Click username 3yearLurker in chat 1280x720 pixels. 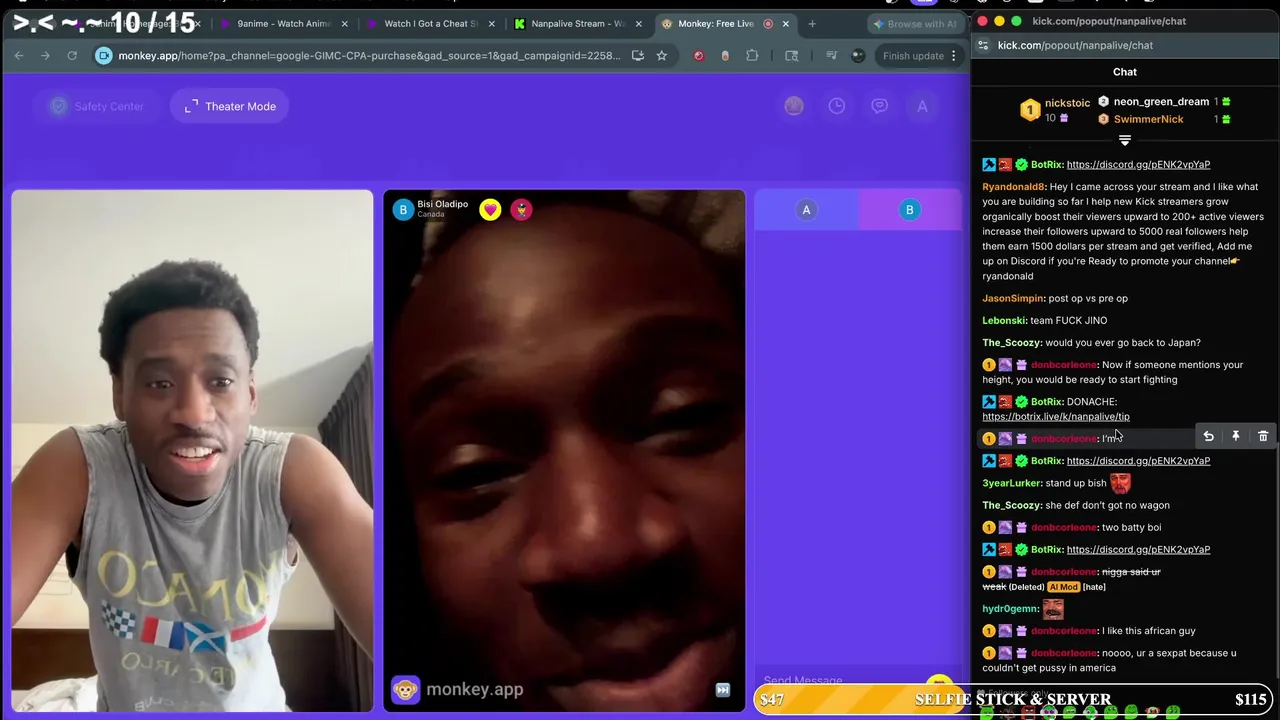[x=1012, y=483]
